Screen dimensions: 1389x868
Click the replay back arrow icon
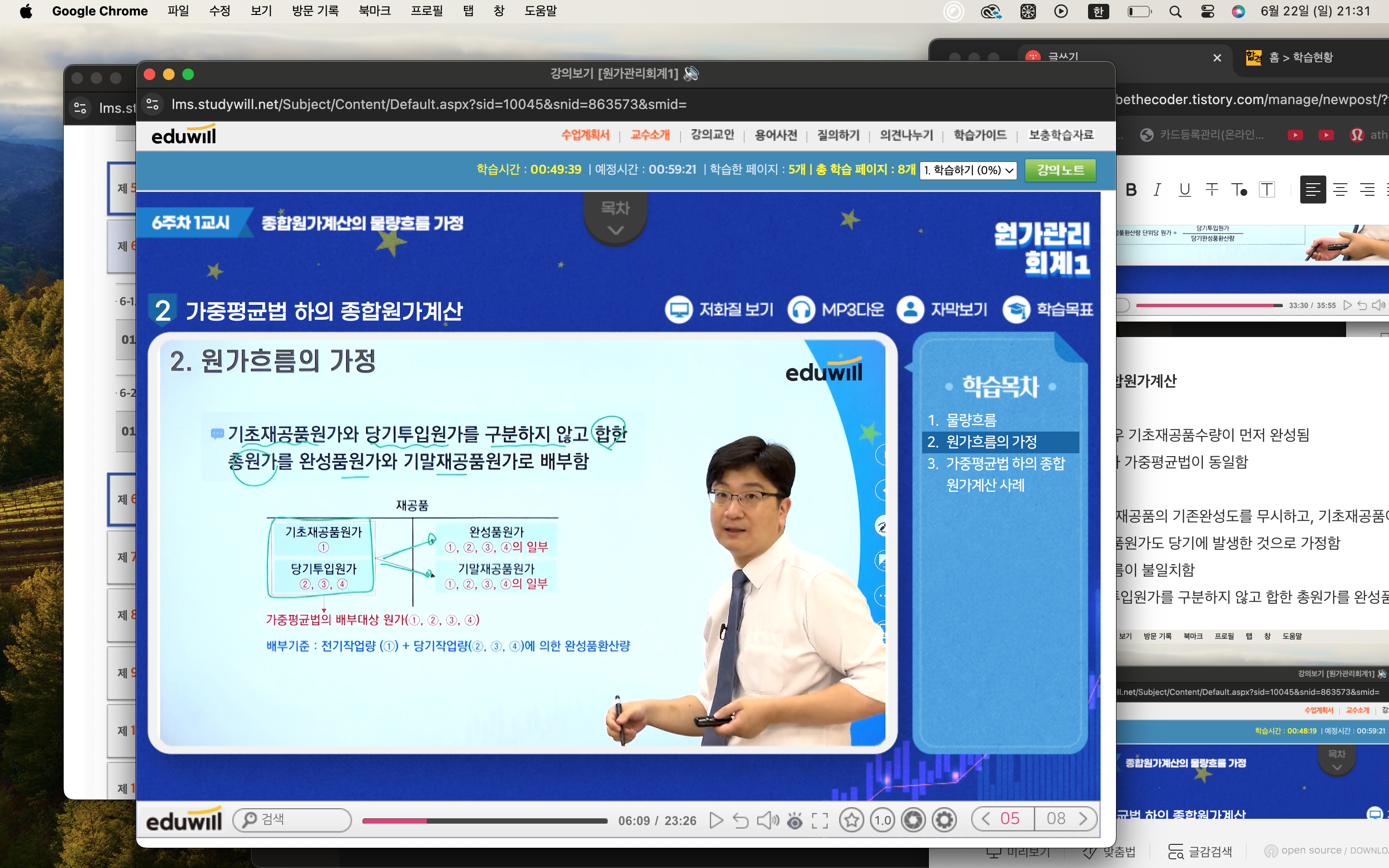[x=740, y=820]
